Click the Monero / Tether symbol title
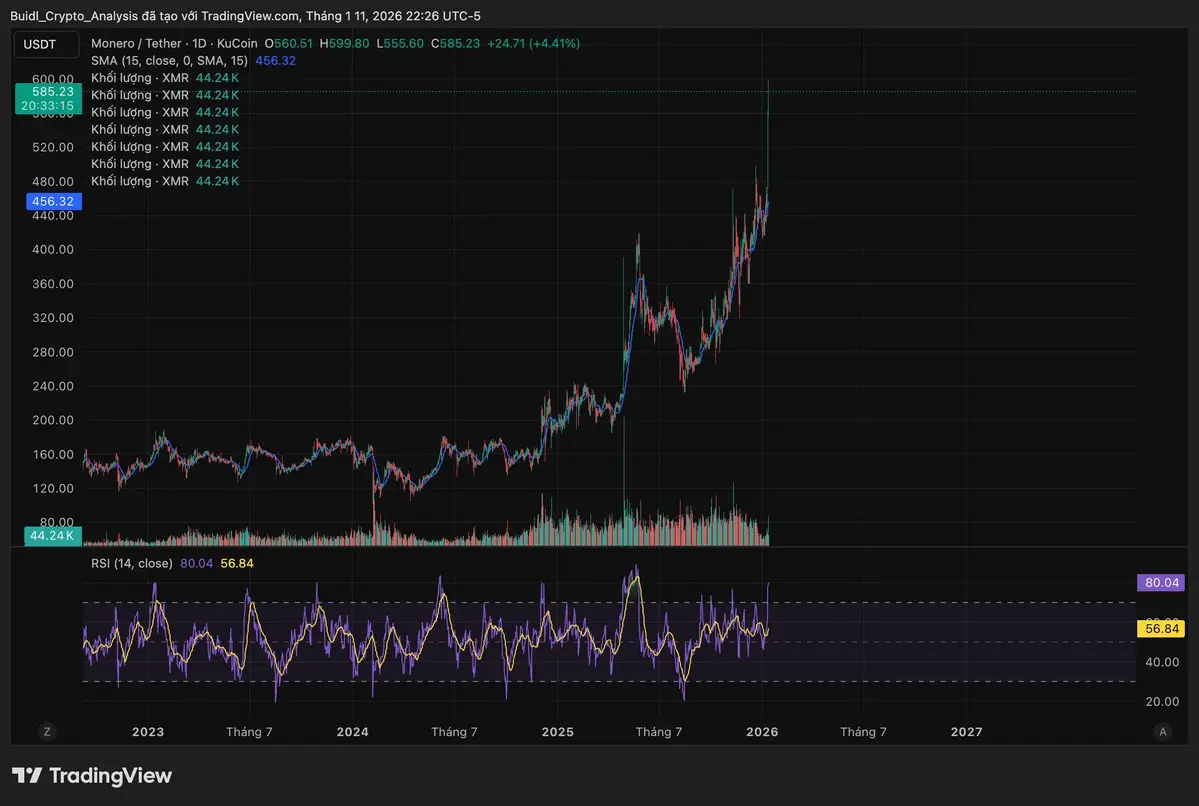Viewport: 1199px width, 806px height. pos(136,44)
